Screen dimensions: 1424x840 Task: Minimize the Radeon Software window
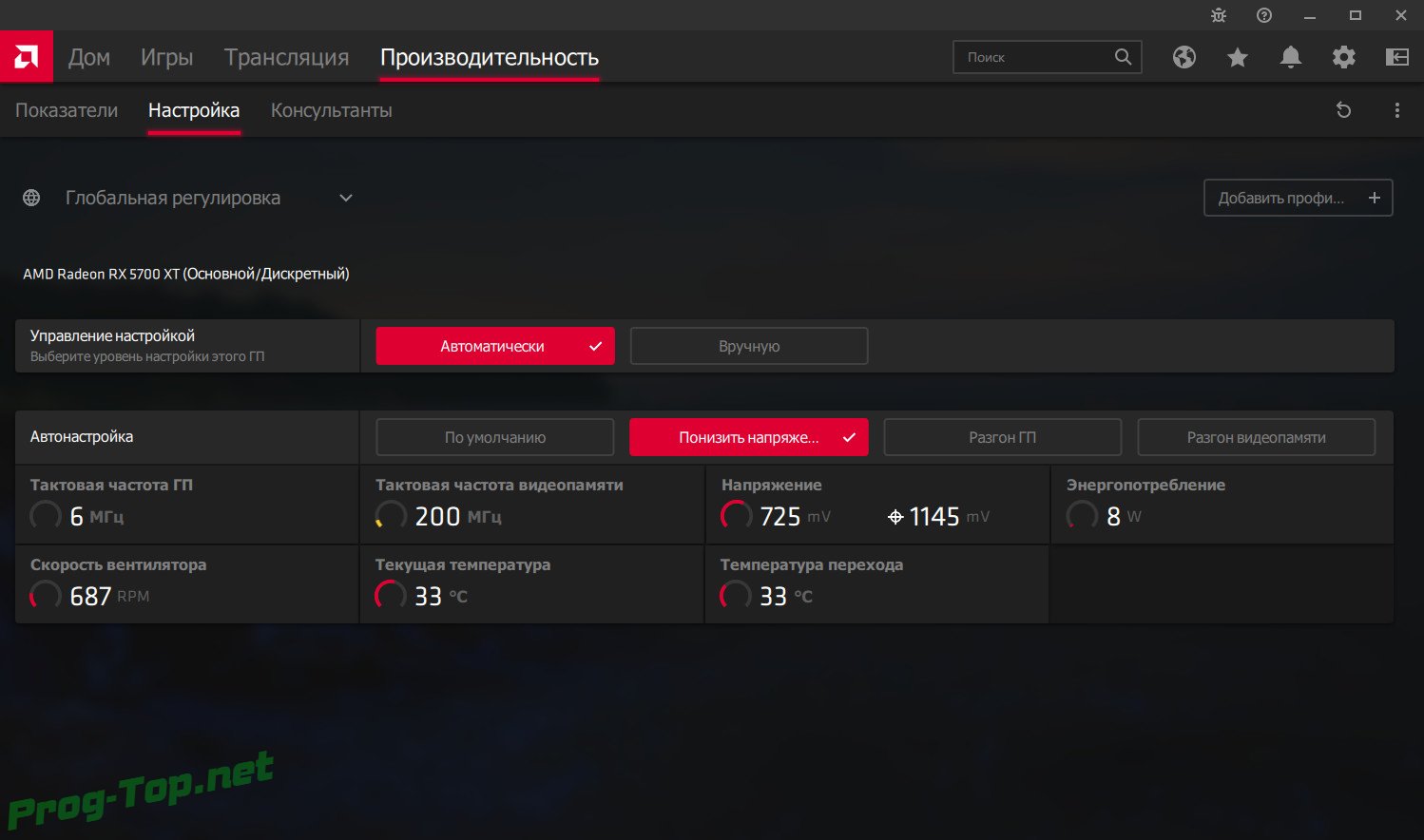pos(1310,15)
